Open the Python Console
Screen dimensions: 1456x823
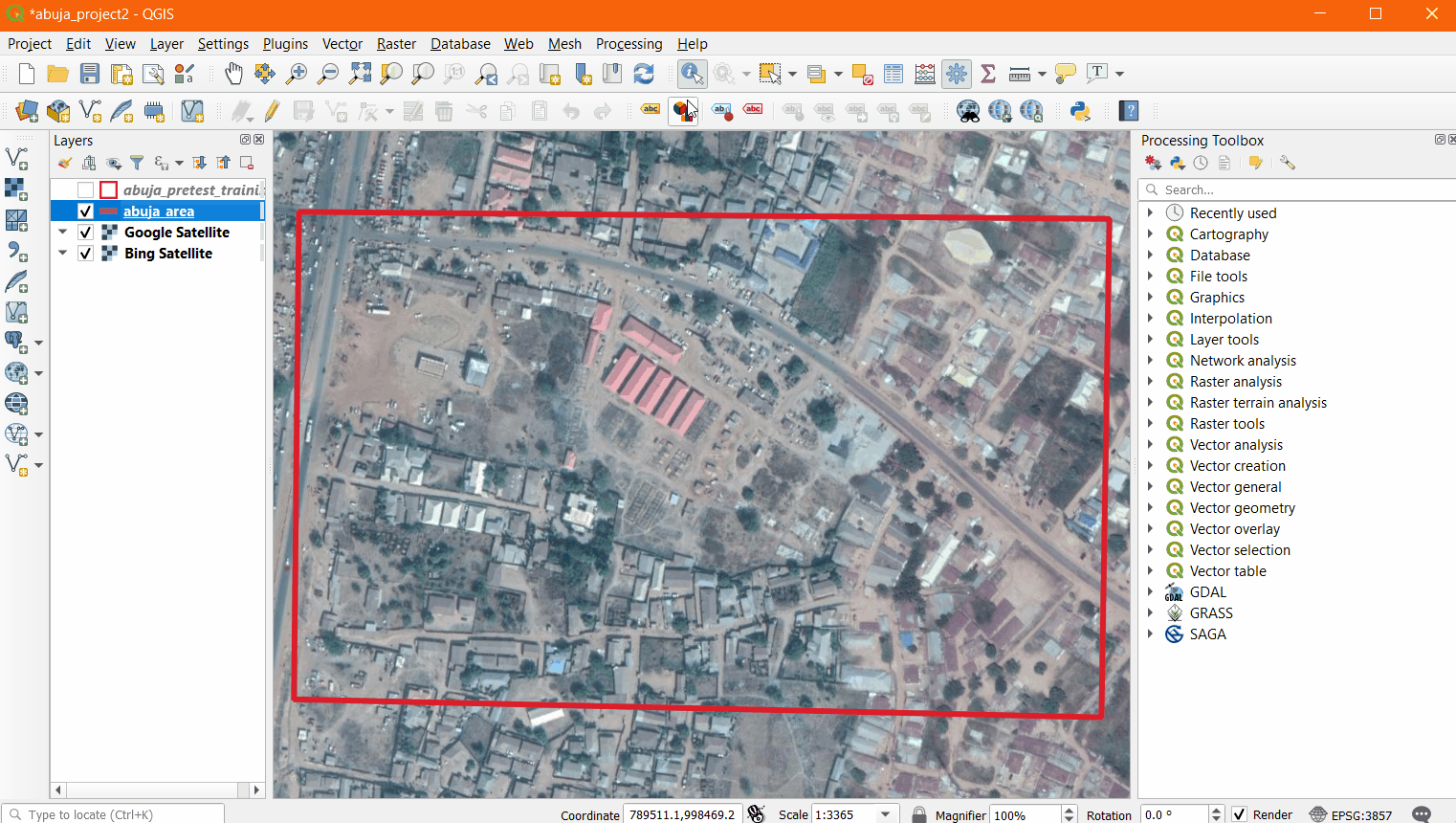tap(1080, 111)
